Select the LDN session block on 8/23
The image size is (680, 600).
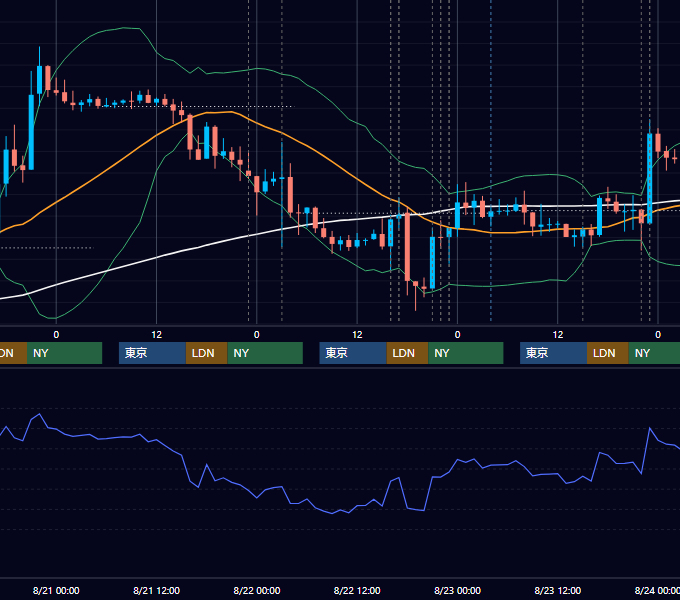pyautogui.click(x=608, y=353)
